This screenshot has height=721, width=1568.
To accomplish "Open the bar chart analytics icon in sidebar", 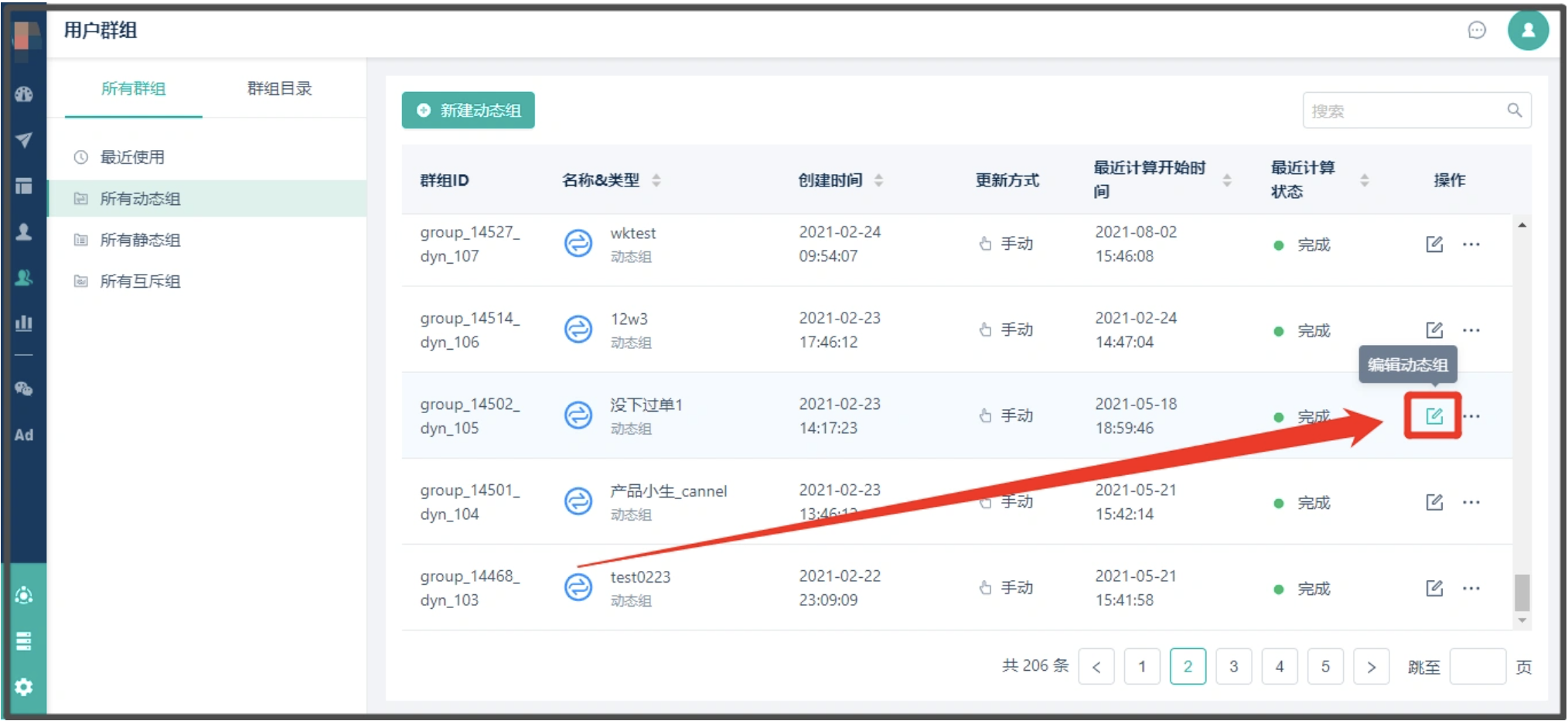I will pos(24,323).
